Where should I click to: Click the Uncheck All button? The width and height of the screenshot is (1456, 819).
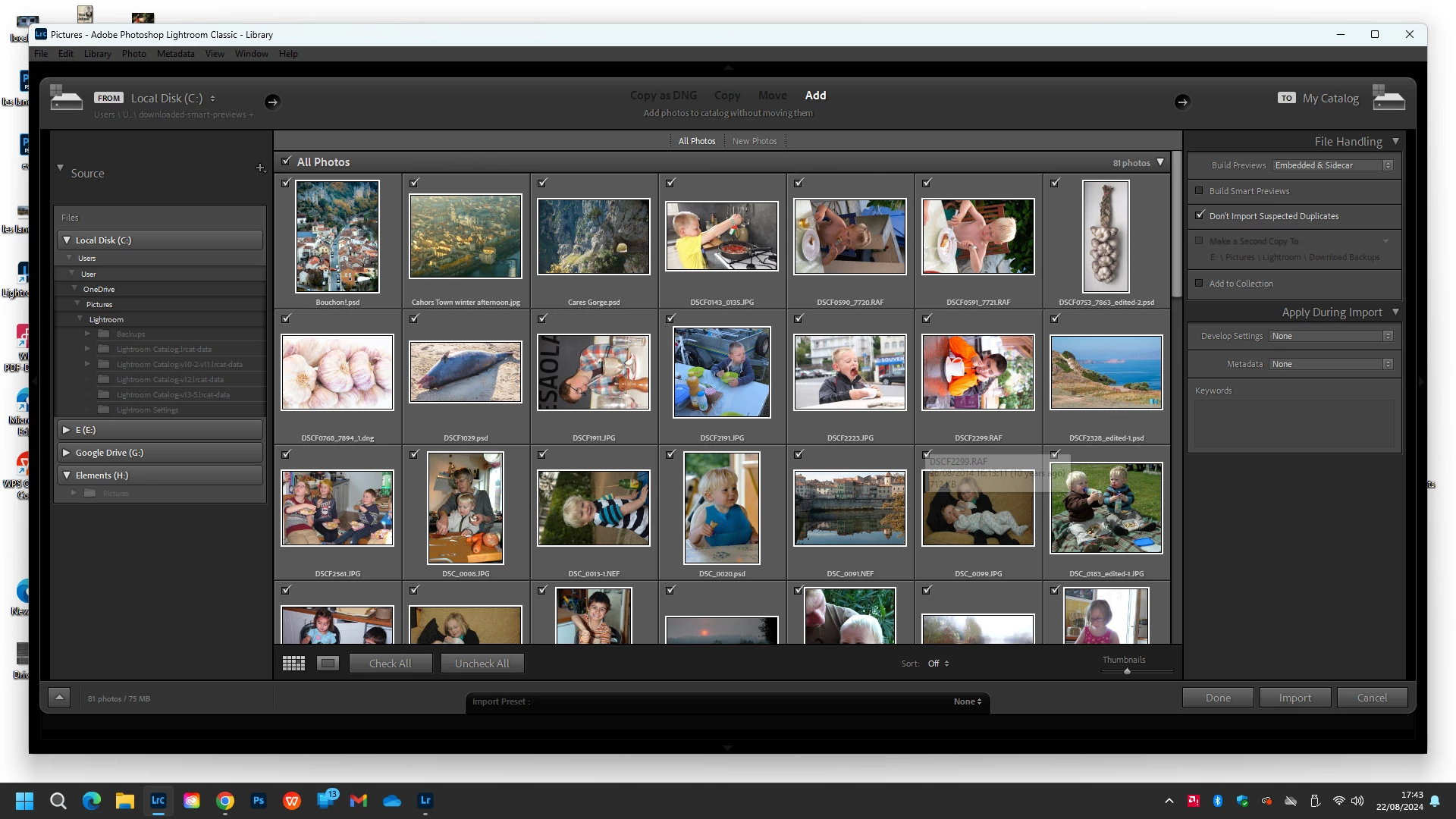tap(482, 664)
